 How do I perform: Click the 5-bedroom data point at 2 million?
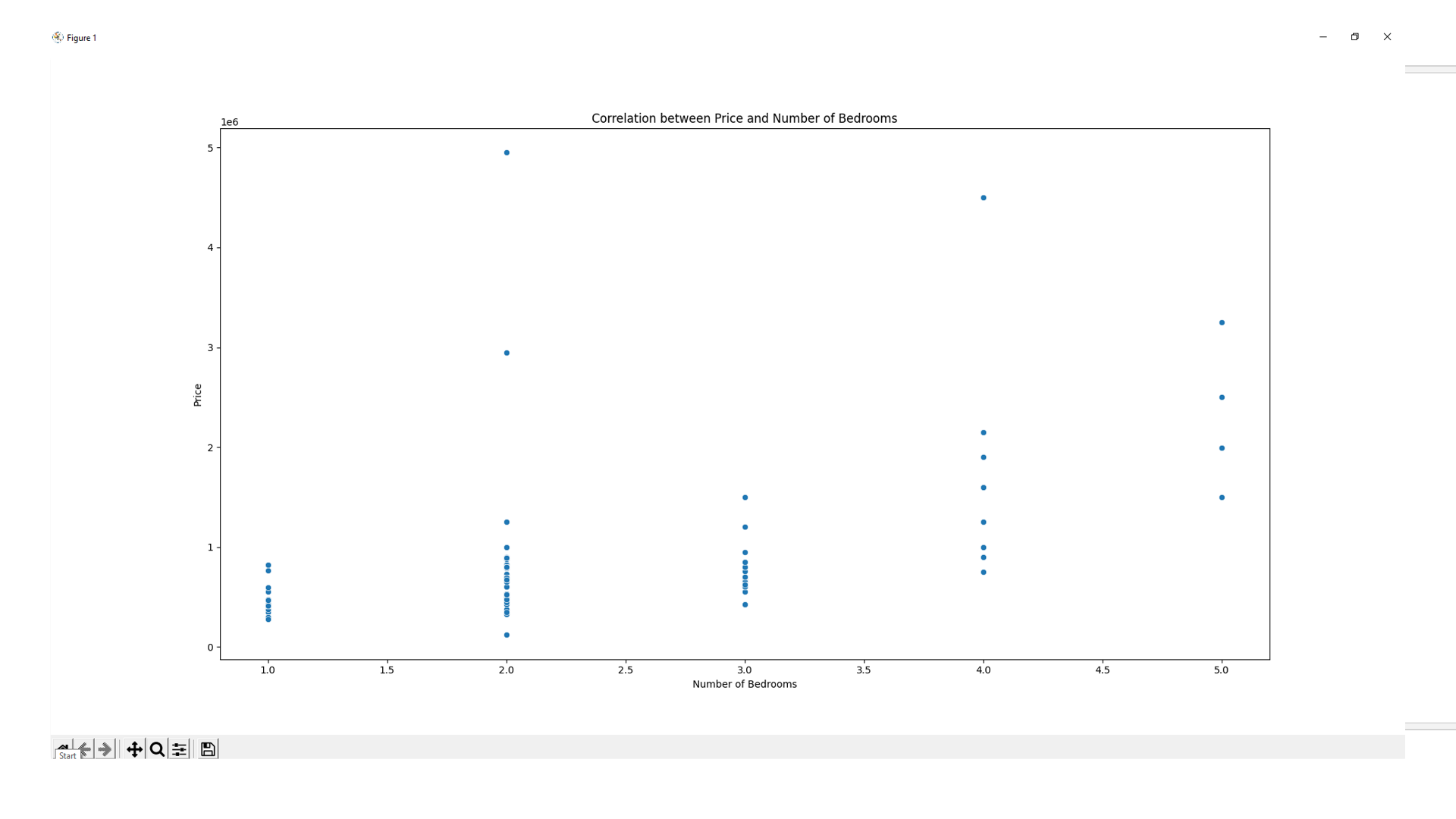(1222, 448)
